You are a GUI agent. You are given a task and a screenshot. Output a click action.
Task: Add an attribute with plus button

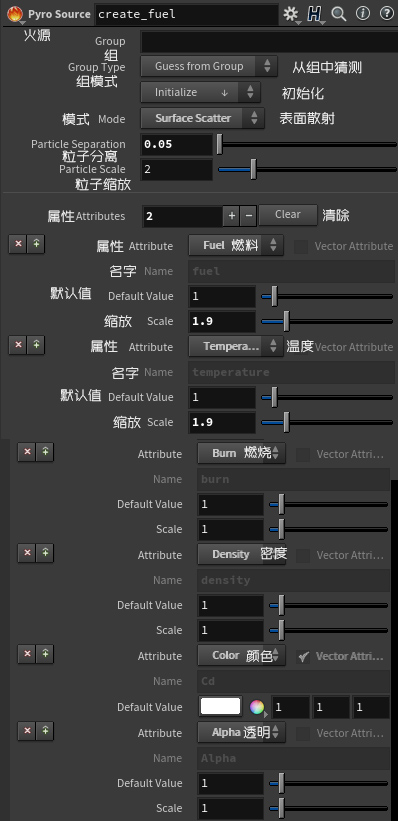[x=231, y=216]
